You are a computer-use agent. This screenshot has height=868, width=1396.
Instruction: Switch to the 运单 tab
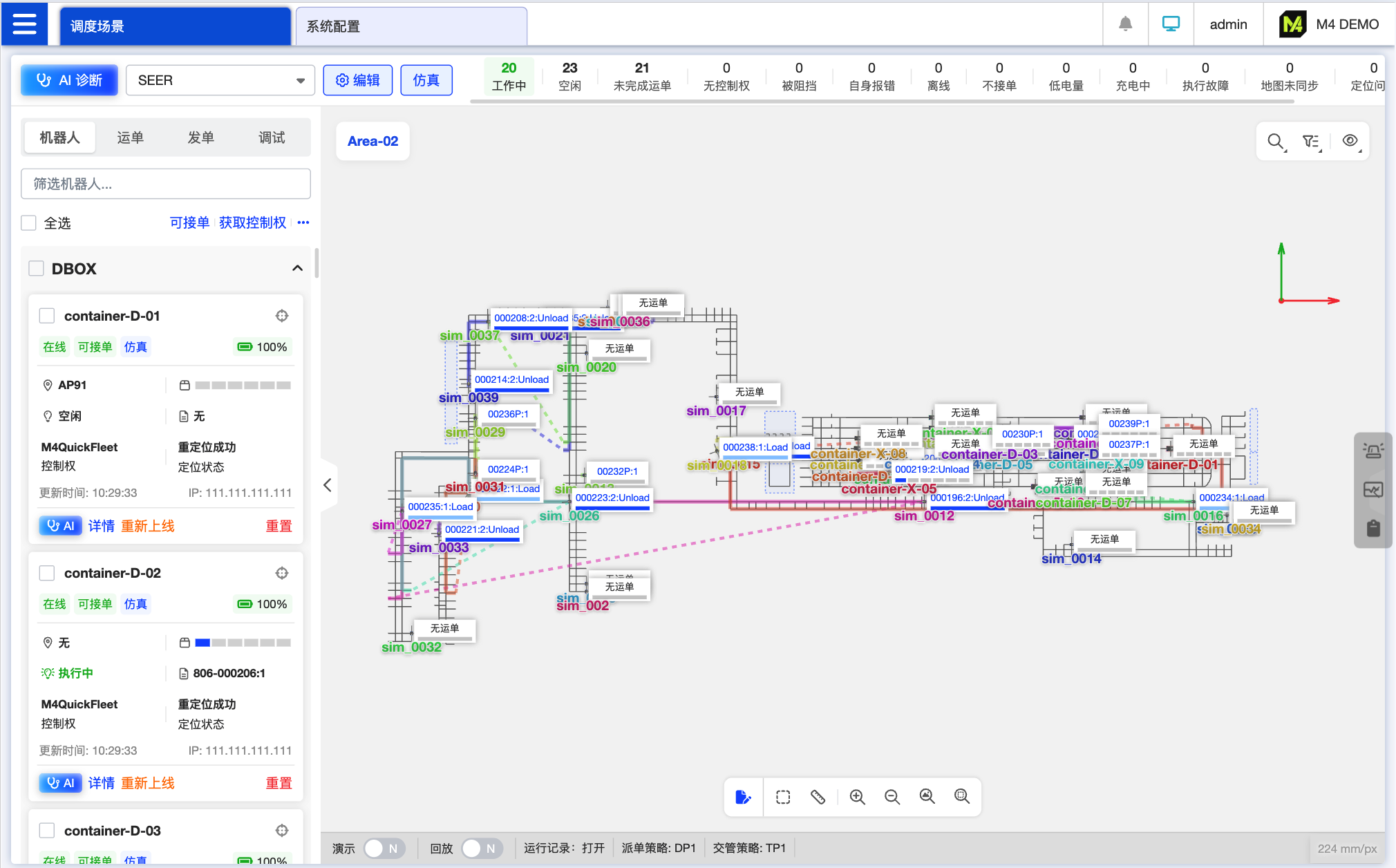pos(130,138)
